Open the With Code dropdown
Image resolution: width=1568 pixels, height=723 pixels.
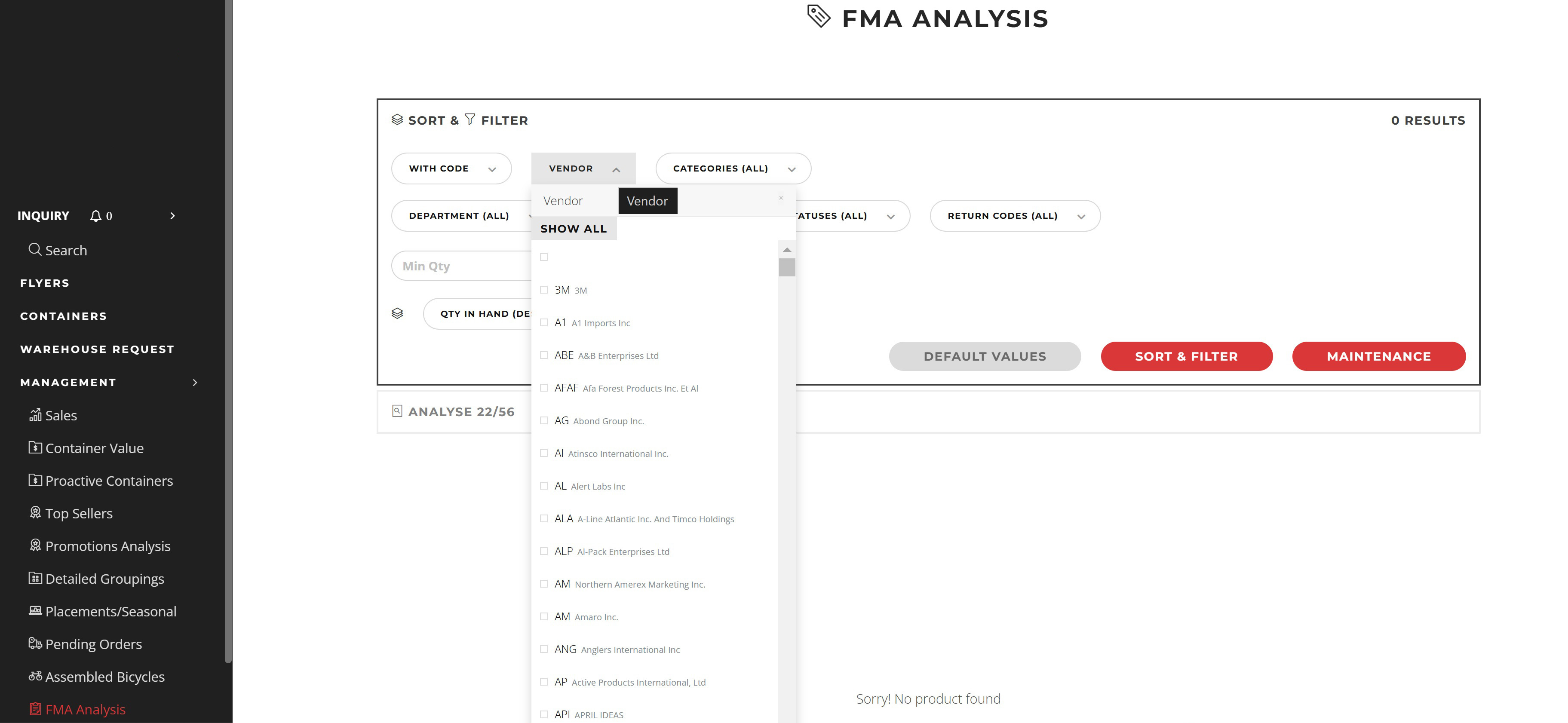coord(451,168)
